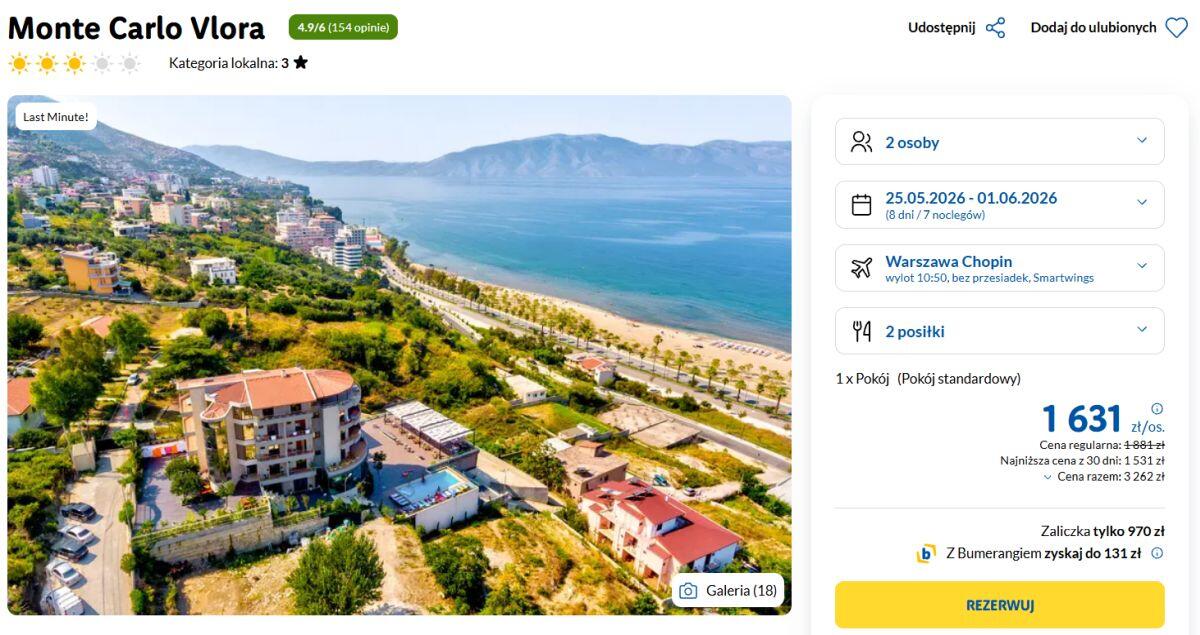Open the travel dates dropdown
This screenshot has width=1200, height=635.
point(1142,203)
